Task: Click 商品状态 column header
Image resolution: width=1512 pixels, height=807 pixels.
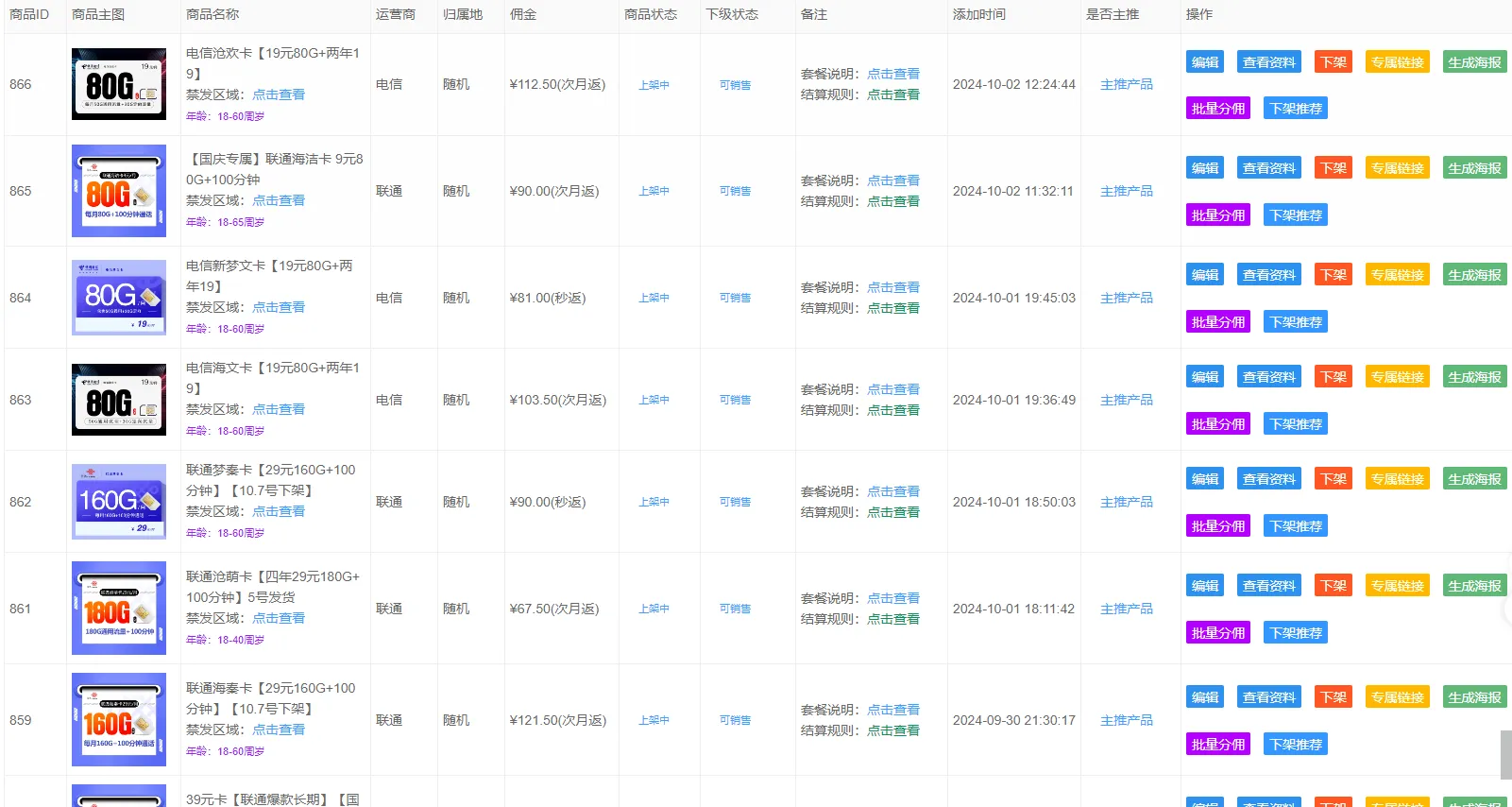Action: coord(651,14)
